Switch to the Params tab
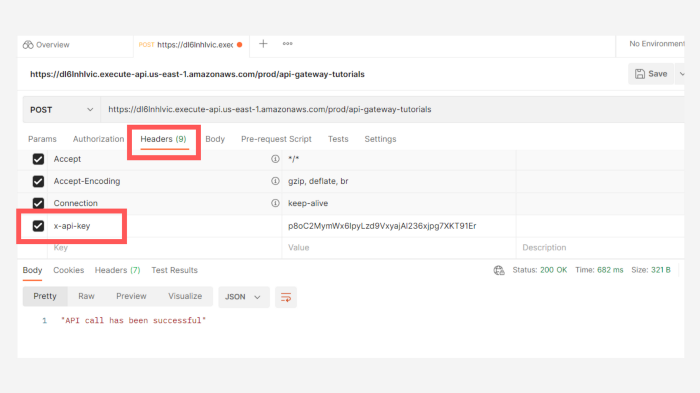 (42, 139)
